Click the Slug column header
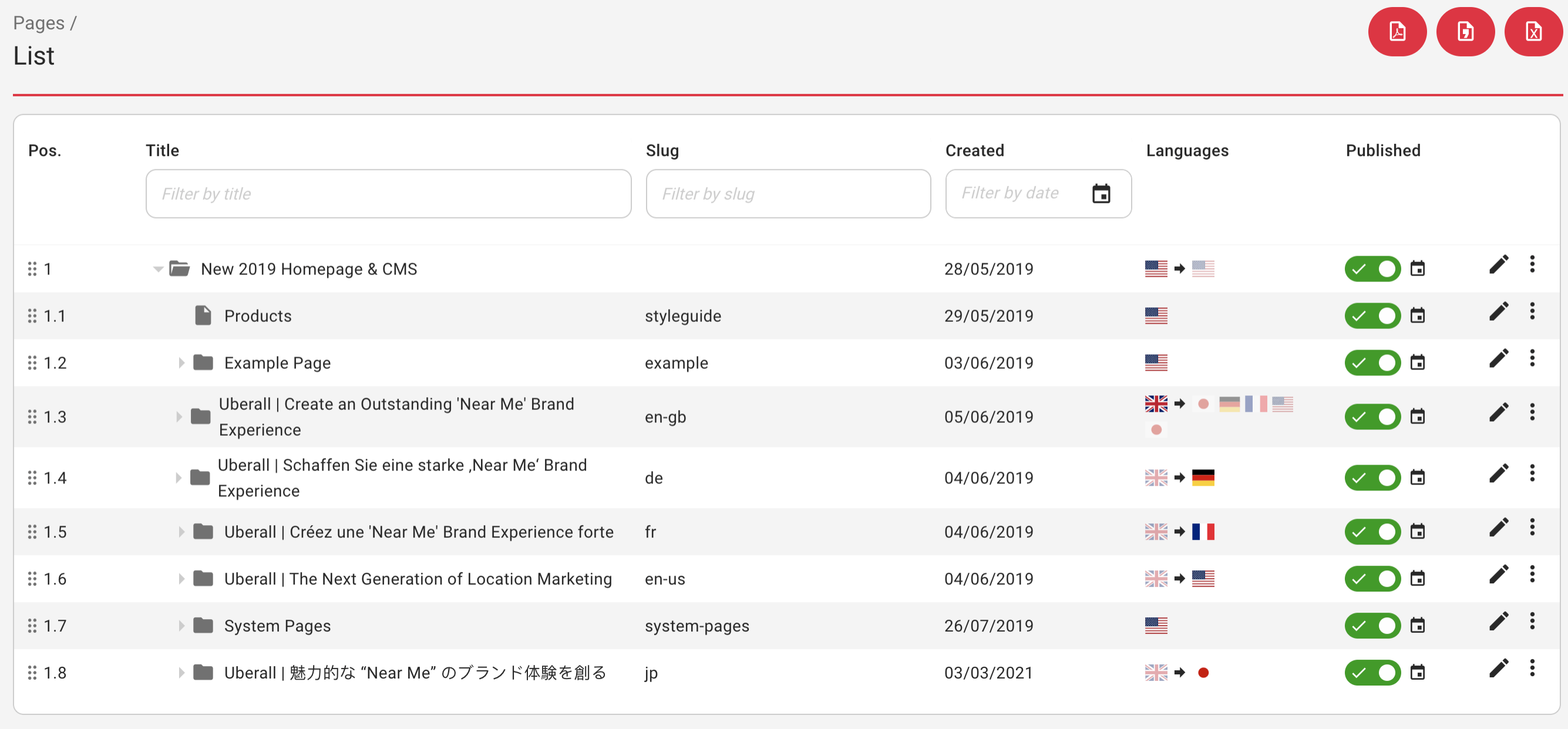The width and height of the screenshot is (1568, 729). [x=662, y=150]
